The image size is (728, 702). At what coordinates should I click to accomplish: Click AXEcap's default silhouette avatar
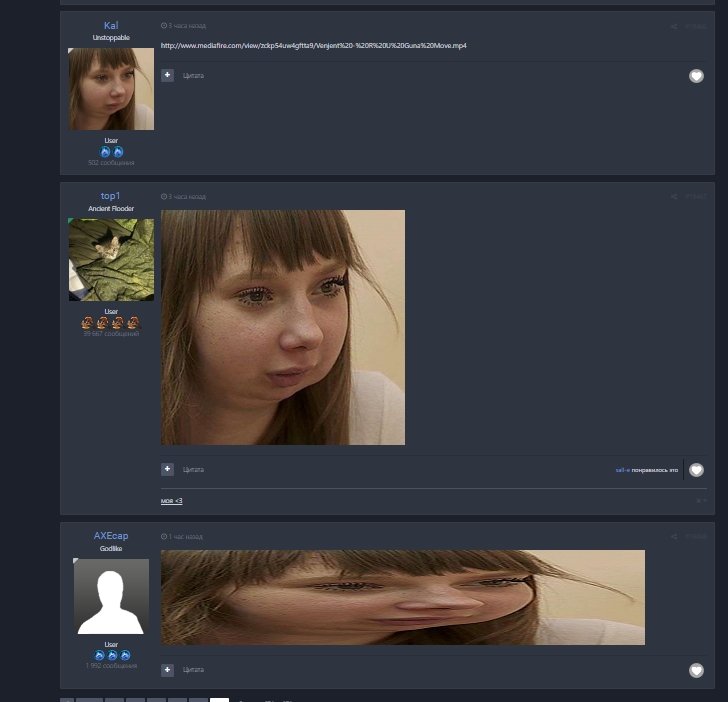click(x=111, y=596)
